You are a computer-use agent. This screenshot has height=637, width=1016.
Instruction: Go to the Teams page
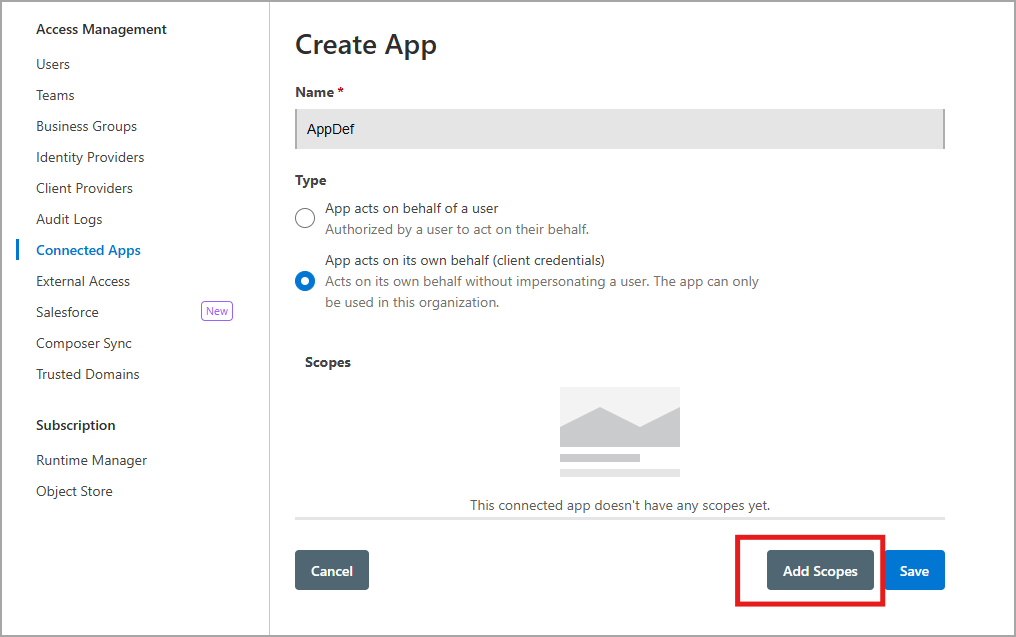point(55,95)
